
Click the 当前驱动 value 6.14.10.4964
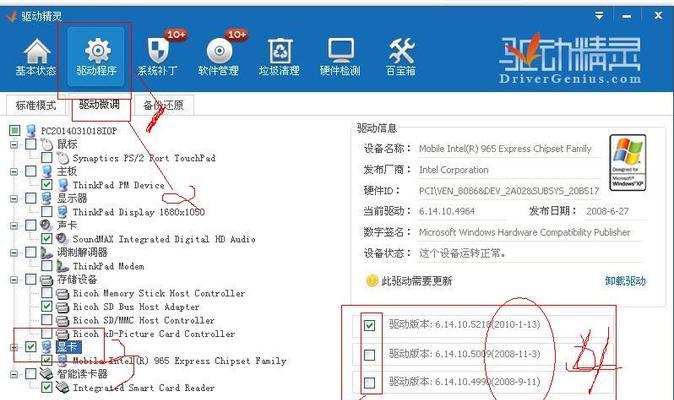pyautogui.click(x=447, y=211)
